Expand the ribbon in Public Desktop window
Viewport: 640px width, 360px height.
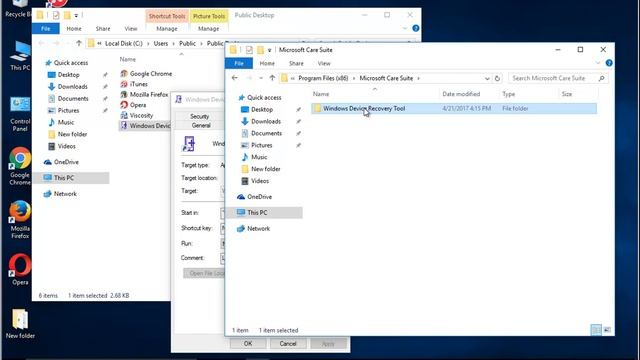tap(404, 29)
